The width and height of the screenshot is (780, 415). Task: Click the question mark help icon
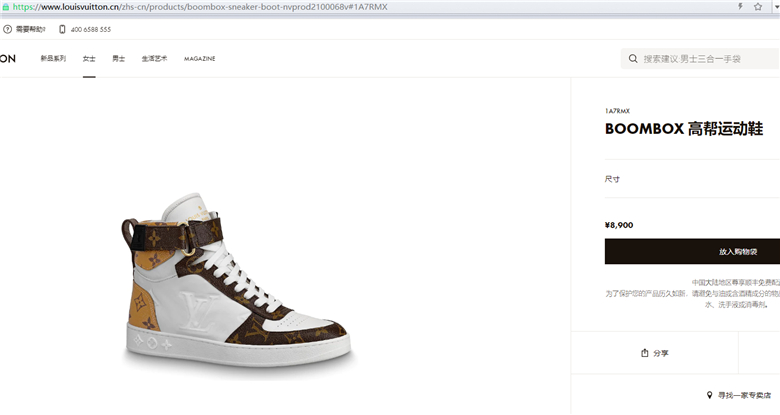click(x=7, y=29)
